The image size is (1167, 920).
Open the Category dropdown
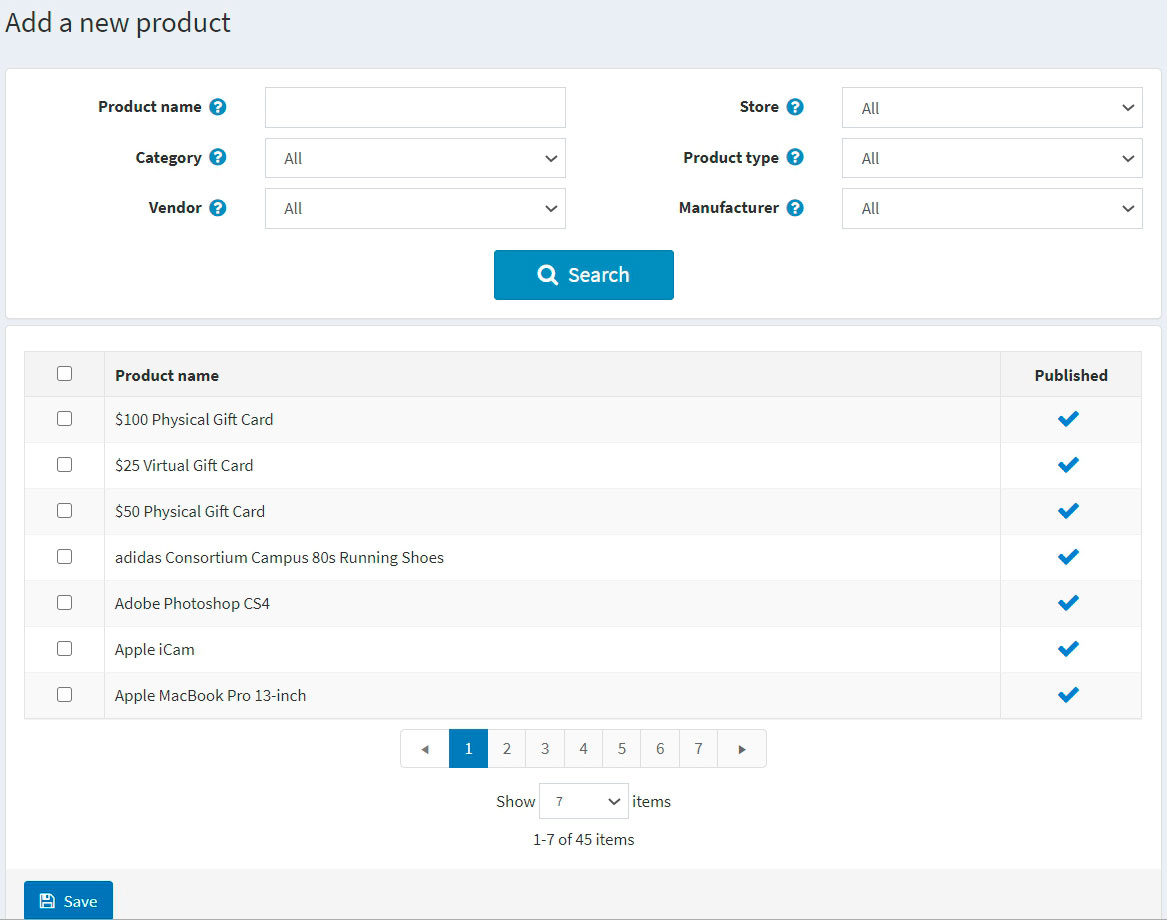point(415,158)
